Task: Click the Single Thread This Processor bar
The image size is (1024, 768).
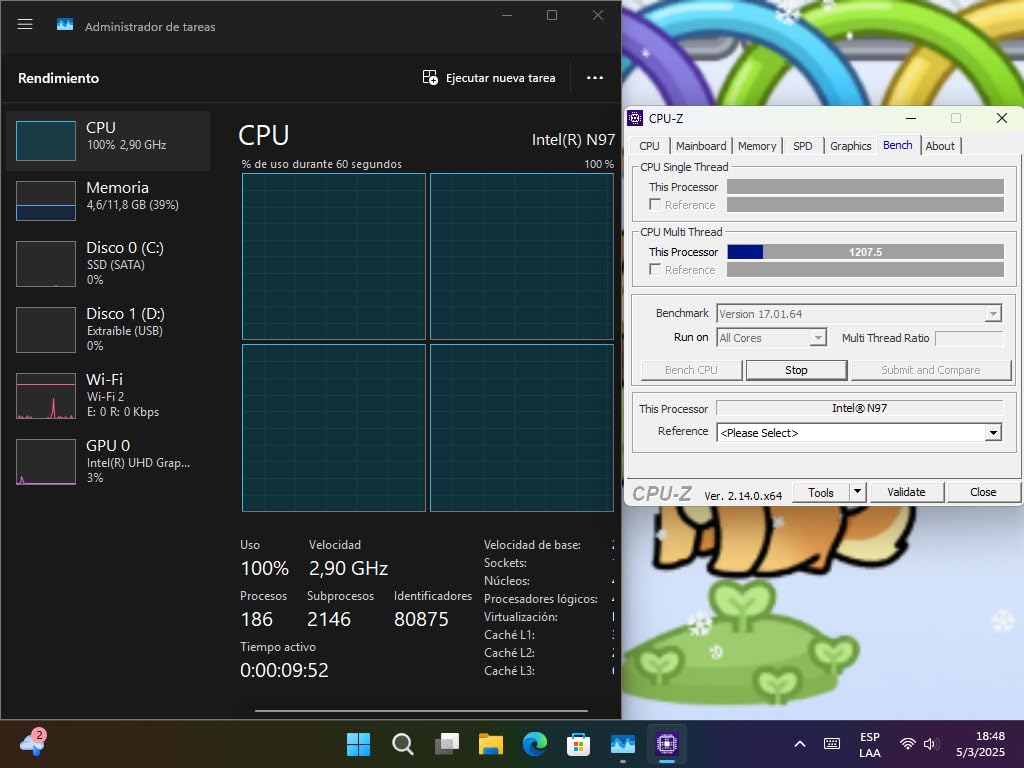Action: 865,187
